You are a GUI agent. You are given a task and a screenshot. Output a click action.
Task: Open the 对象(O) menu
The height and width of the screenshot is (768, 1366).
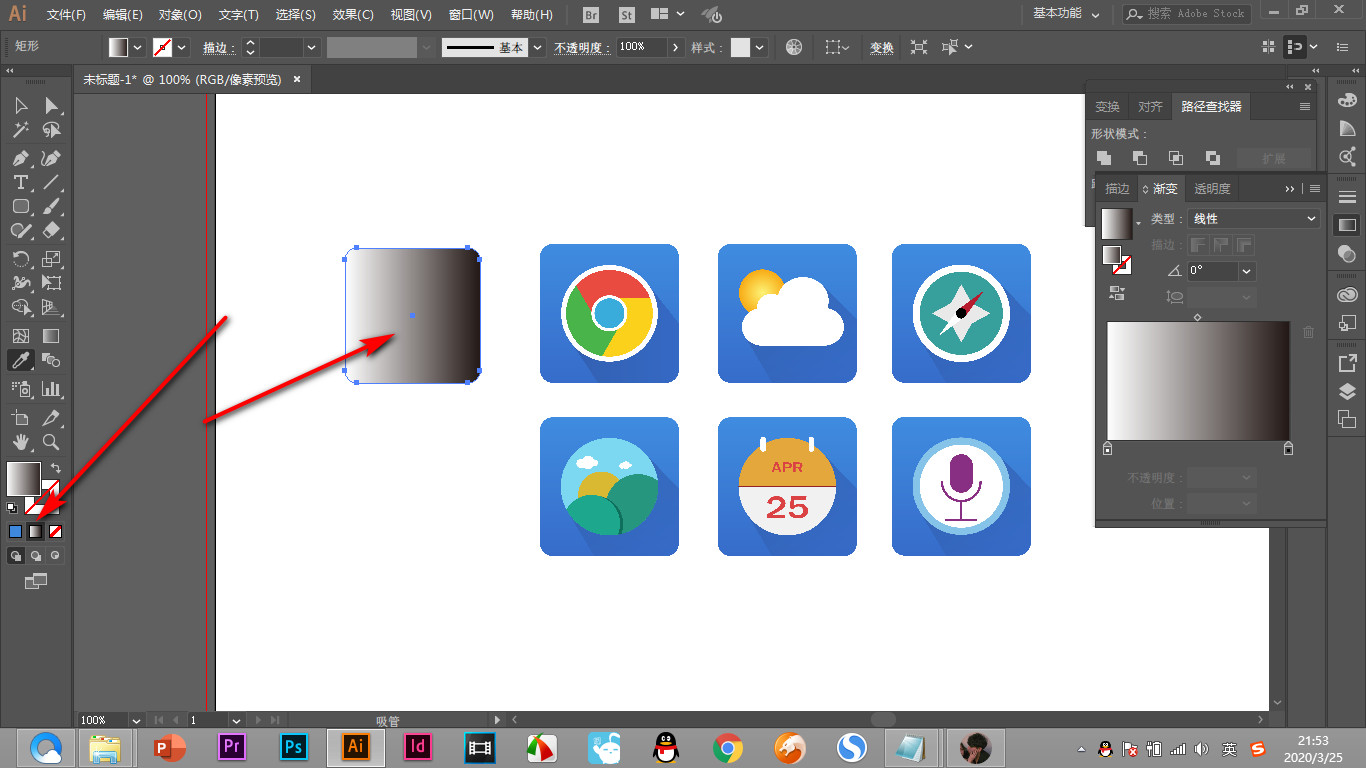[180, 15]
